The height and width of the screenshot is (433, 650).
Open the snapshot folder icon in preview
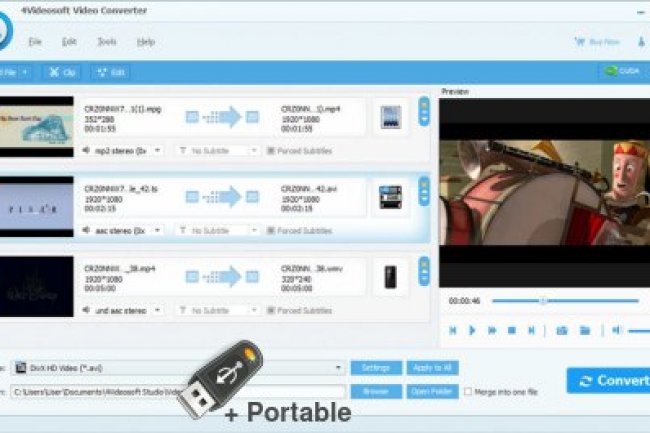point(585,330)
